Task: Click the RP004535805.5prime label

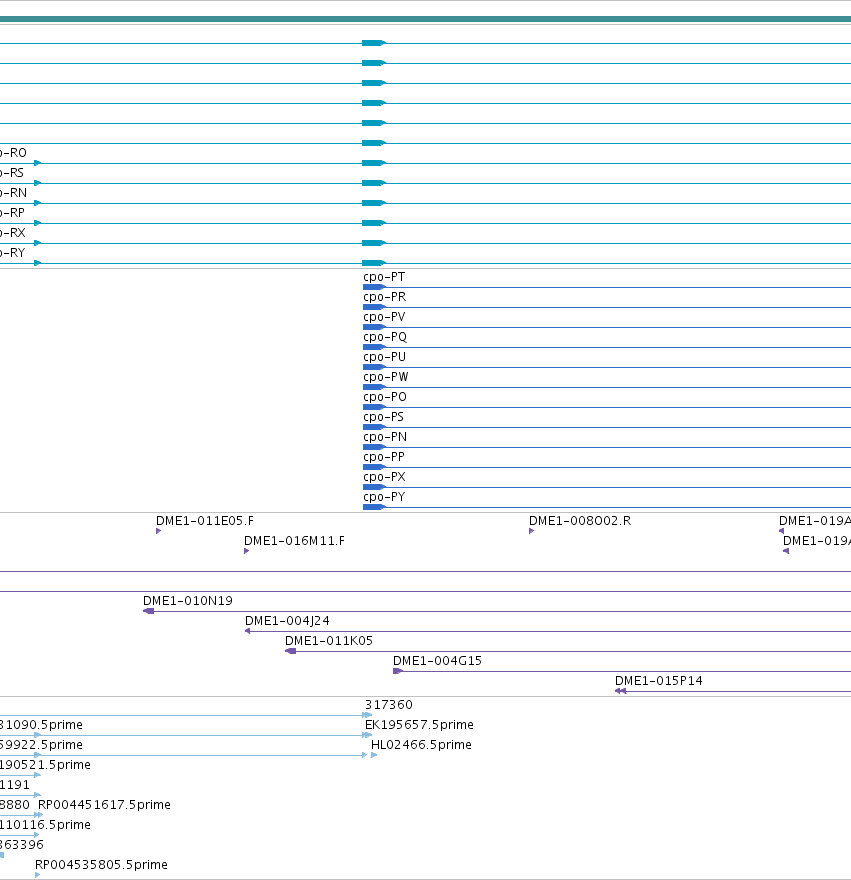Action: [x=101, y=865]
